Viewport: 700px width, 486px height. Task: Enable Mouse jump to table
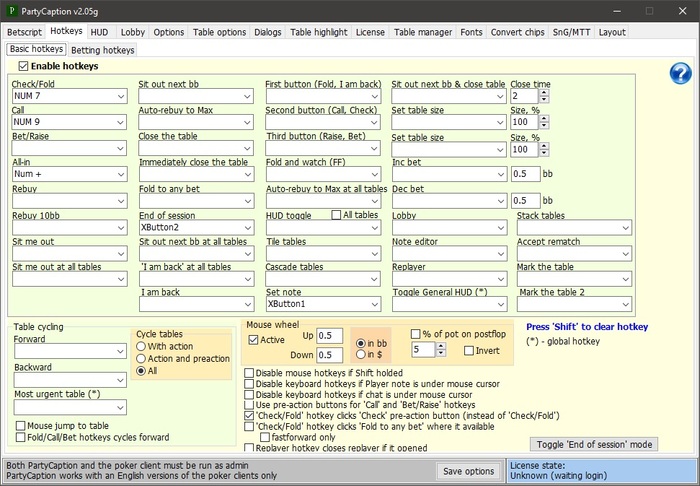click(20, 426)
